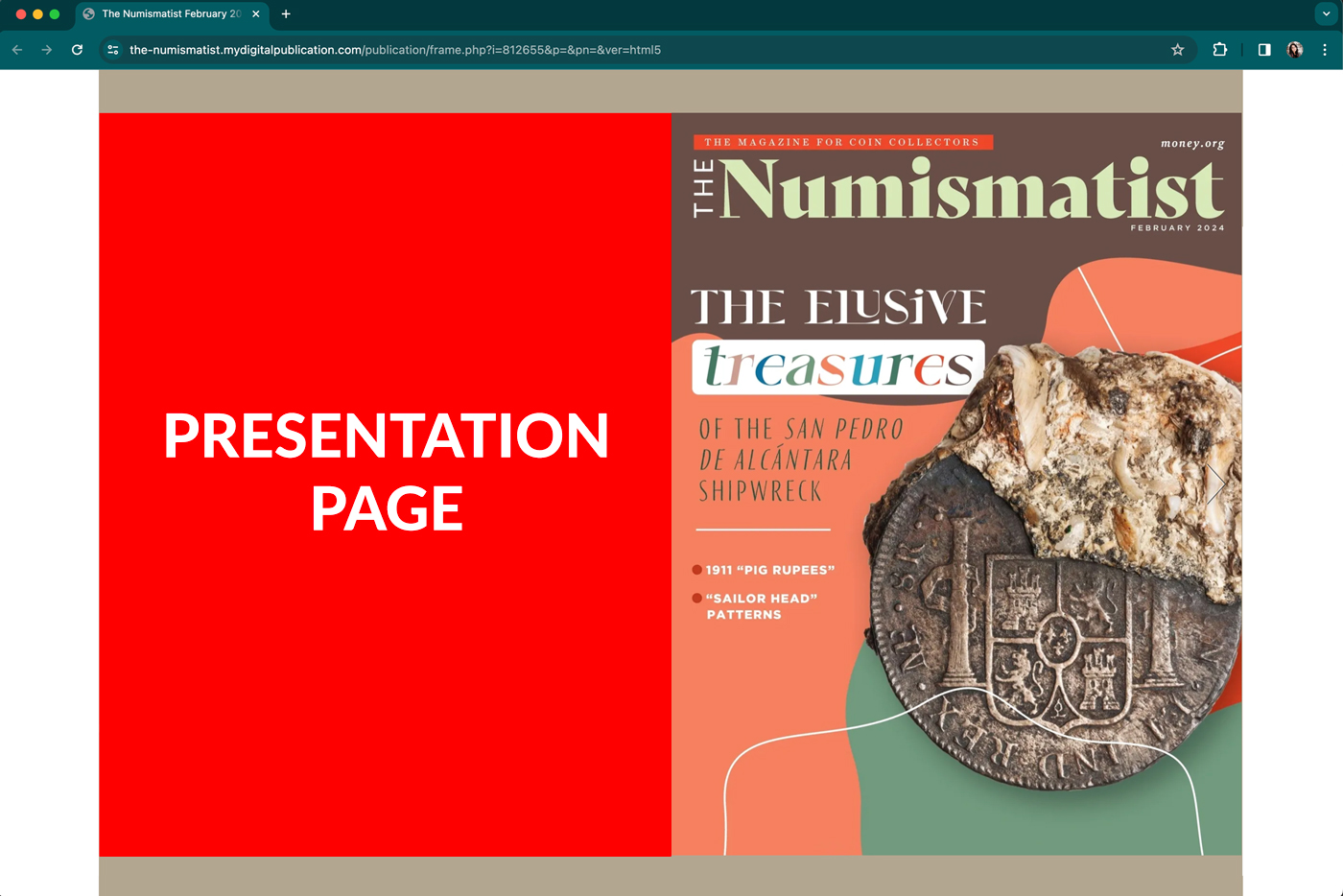This screenshot has height=896, width=1343.
Task: Bookmark this page with the star icon
Action: click(x=1177, y=50)
